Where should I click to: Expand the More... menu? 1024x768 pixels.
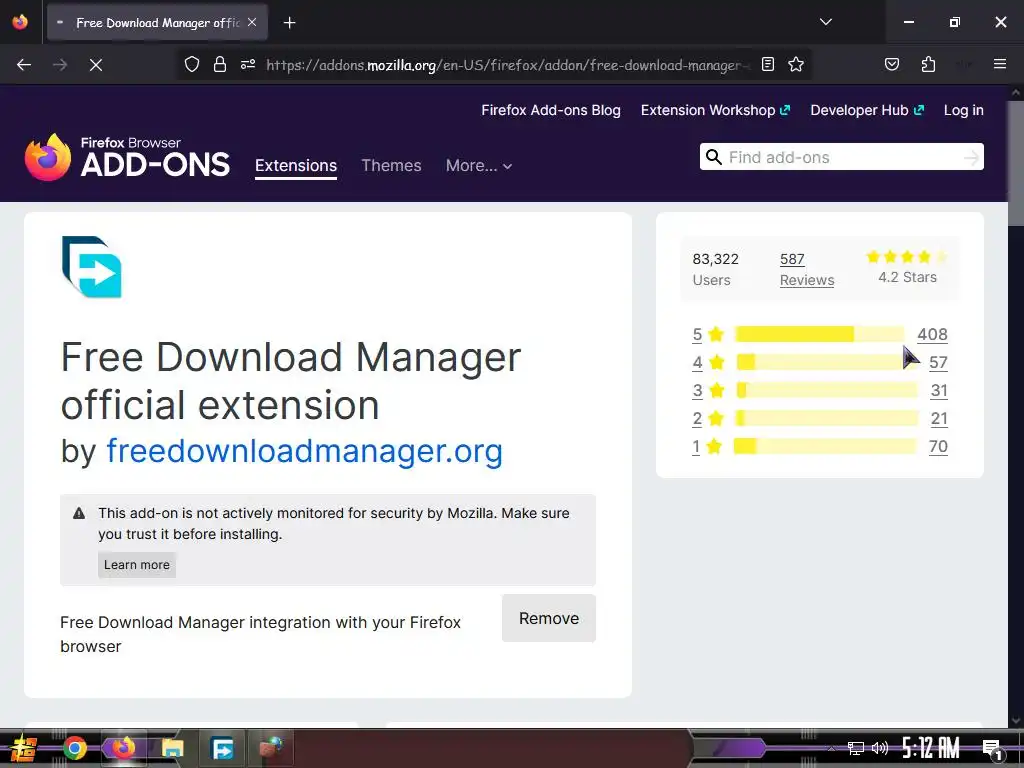[x=479, y=166]
